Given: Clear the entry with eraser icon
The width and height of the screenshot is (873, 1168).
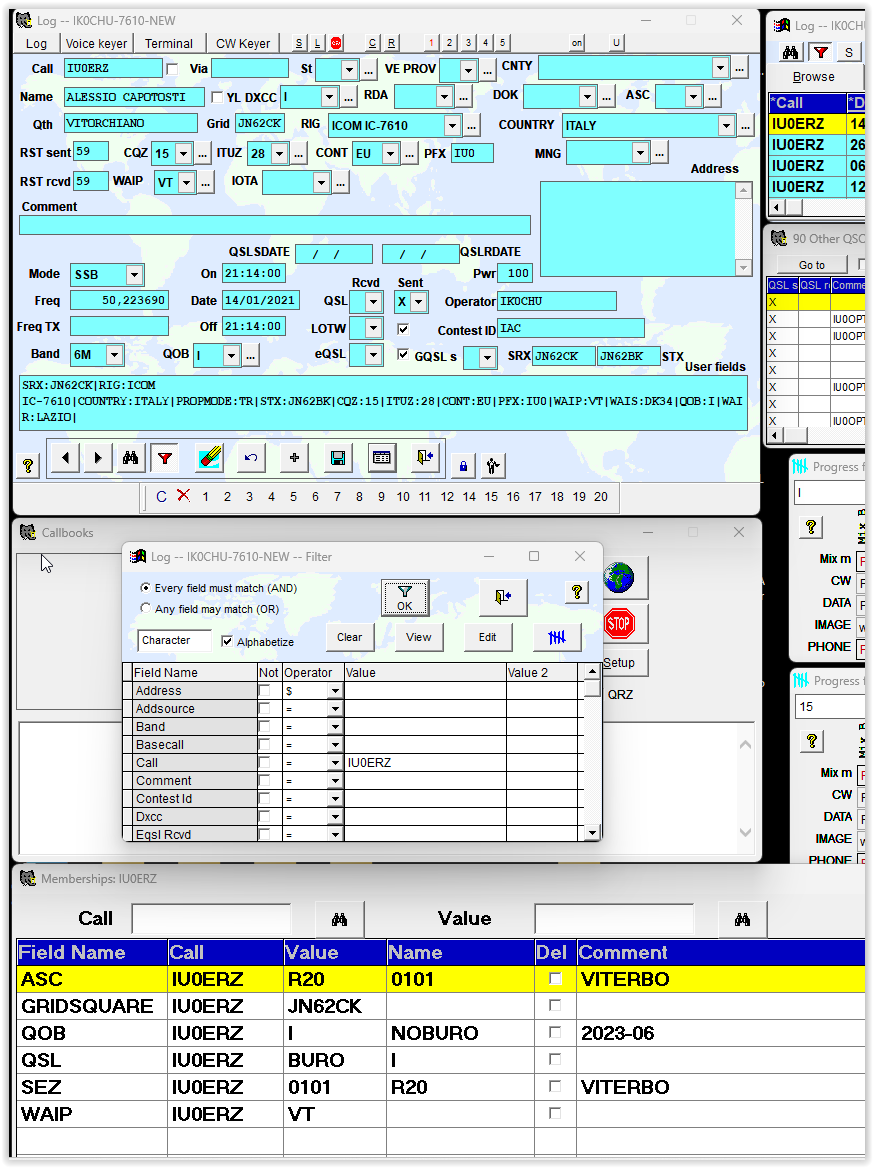Looking at the screenshot, I should [210, 457].
